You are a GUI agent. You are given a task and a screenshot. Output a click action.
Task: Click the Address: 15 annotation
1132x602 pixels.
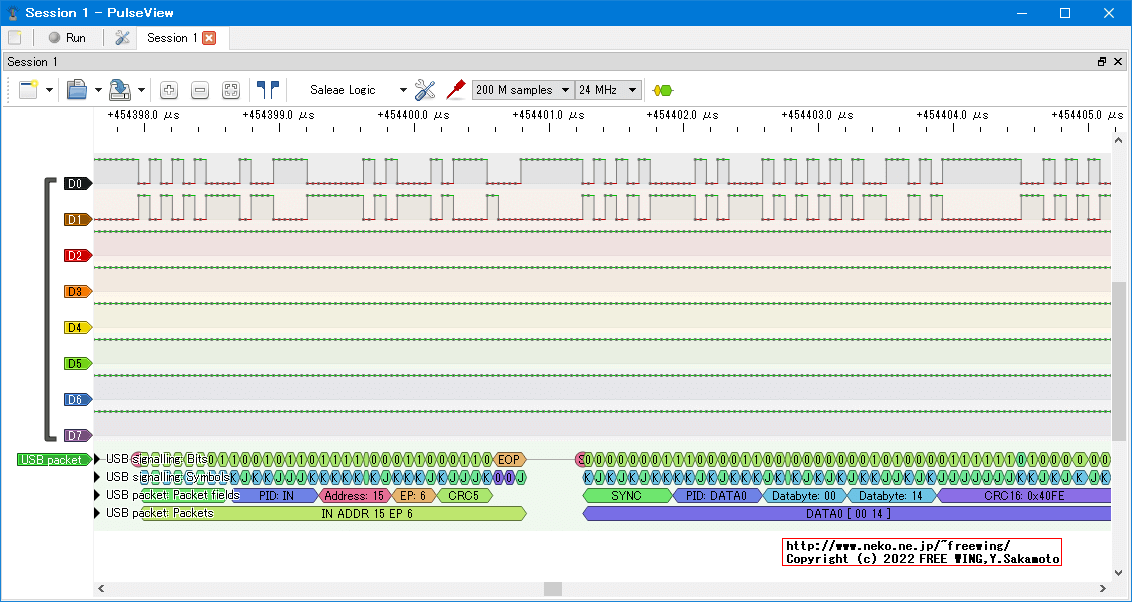[354, 496]
